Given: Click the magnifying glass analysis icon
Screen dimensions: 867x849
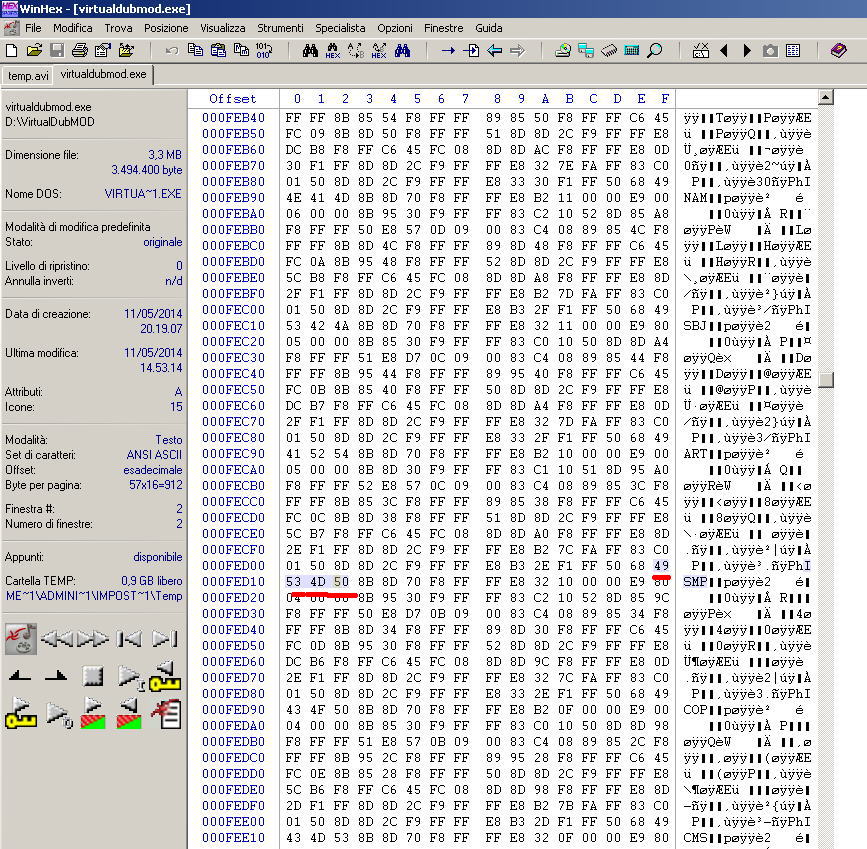Looking at the screenshot, I should click(x=655, y=50).
